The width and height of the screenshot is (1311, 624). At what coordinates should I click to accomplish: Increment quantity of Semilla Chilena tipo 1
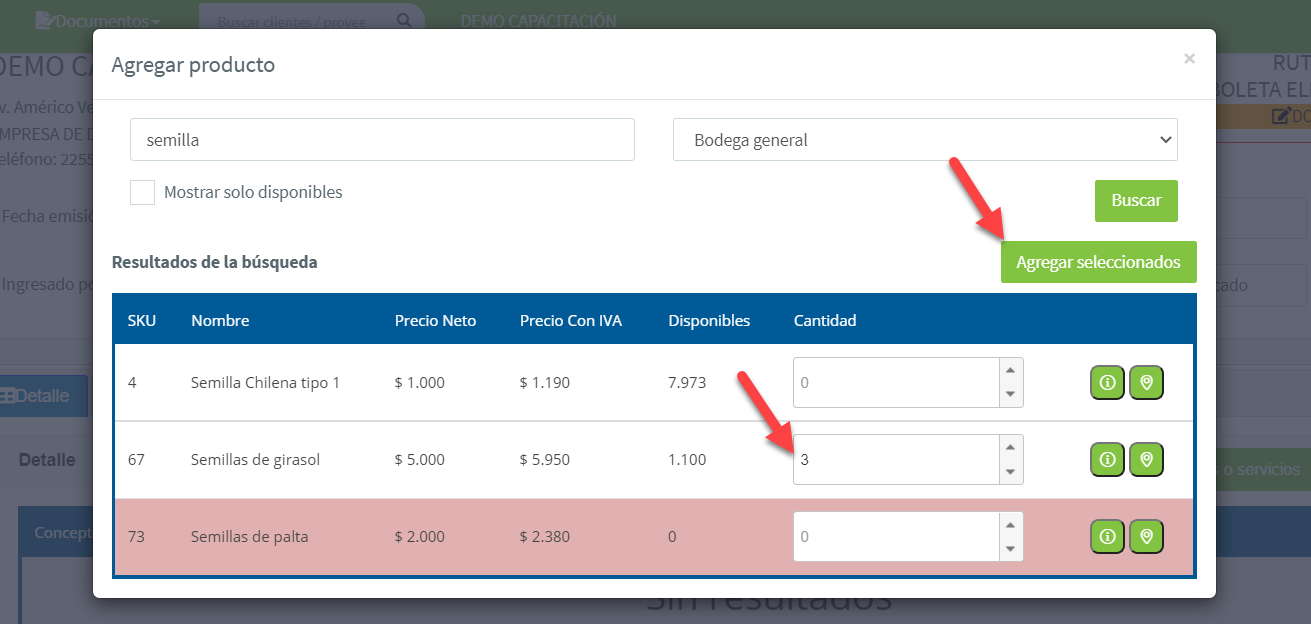coord(1010,371)
